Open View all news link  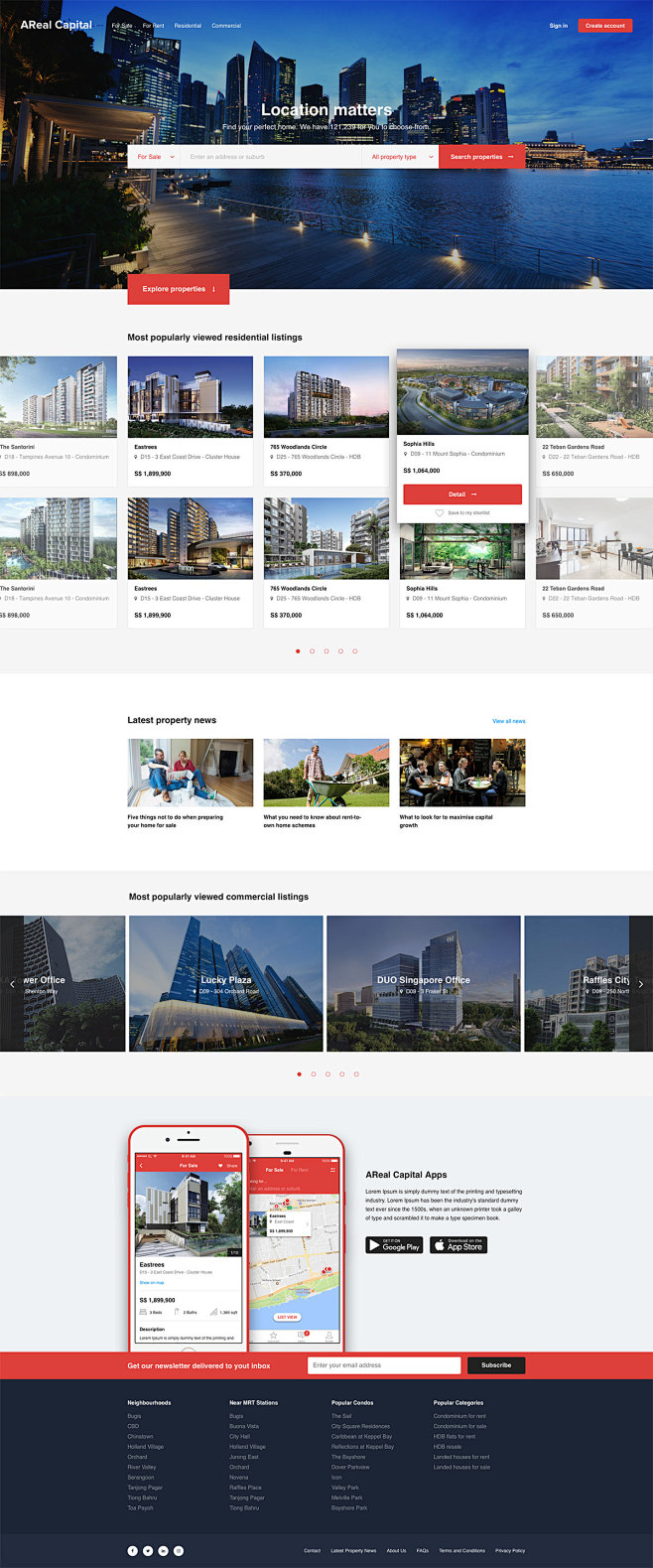509,721
